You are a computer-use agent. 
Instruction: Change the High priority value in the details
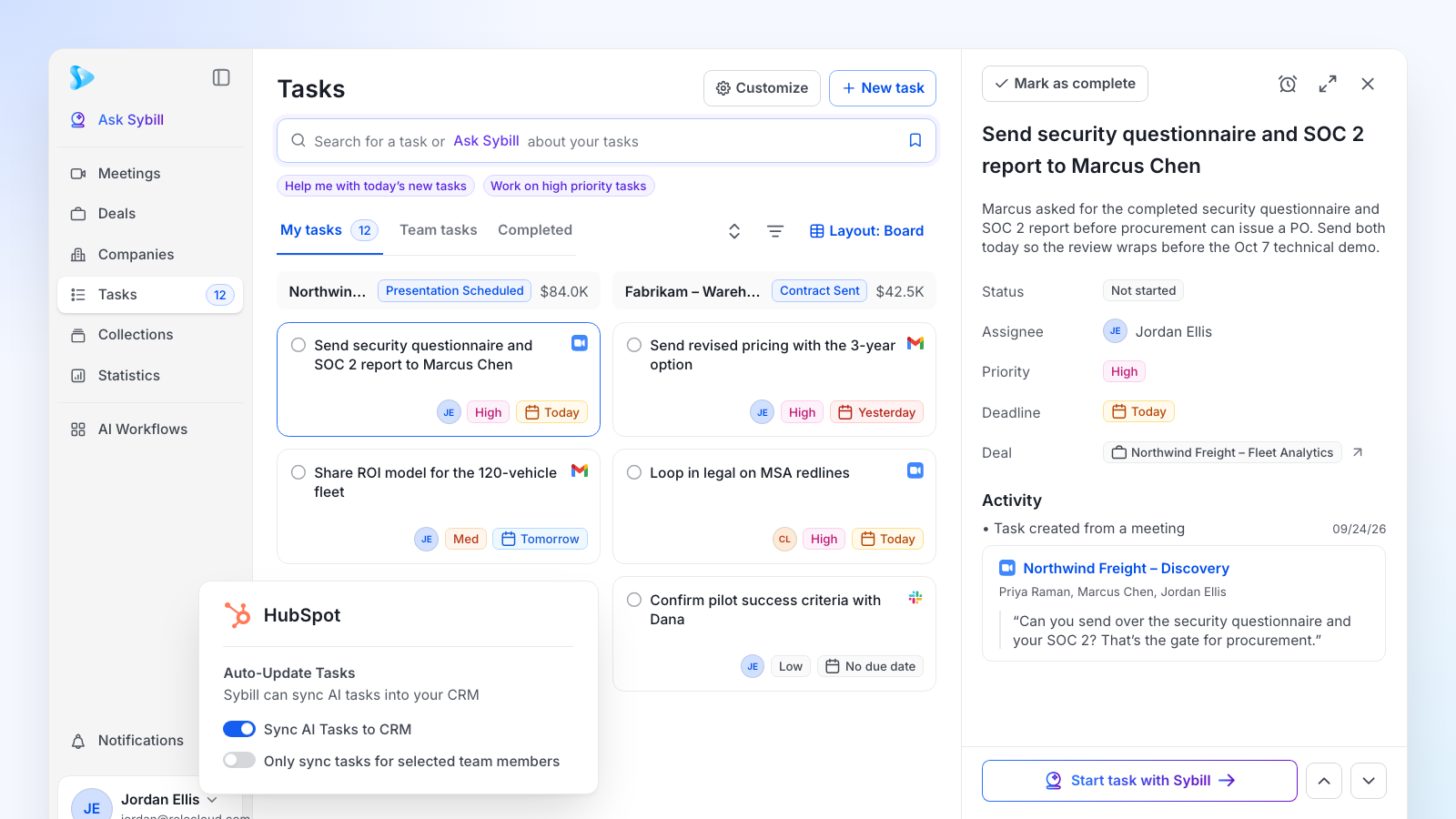(x=1124, y=371)
